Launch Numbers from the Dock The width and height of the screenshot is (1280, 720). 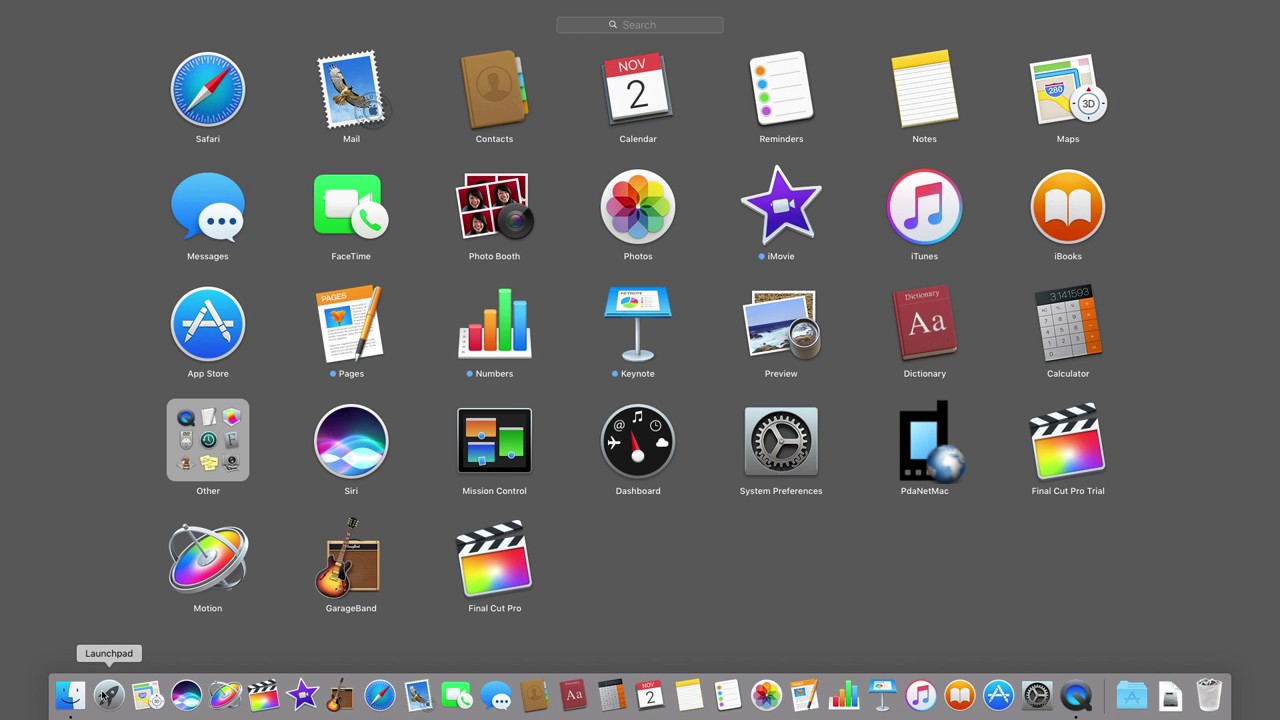(x=843, y=694)
